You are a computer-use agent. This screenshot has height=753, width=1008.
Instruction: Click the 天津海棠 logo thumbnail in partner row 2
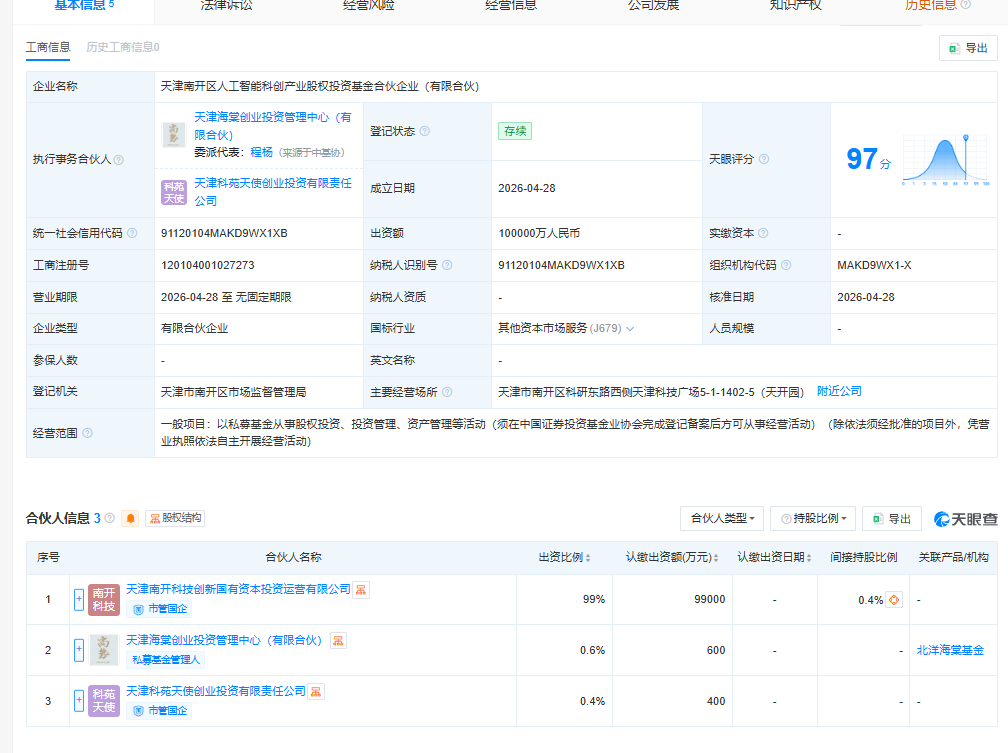tap(104, 650)
